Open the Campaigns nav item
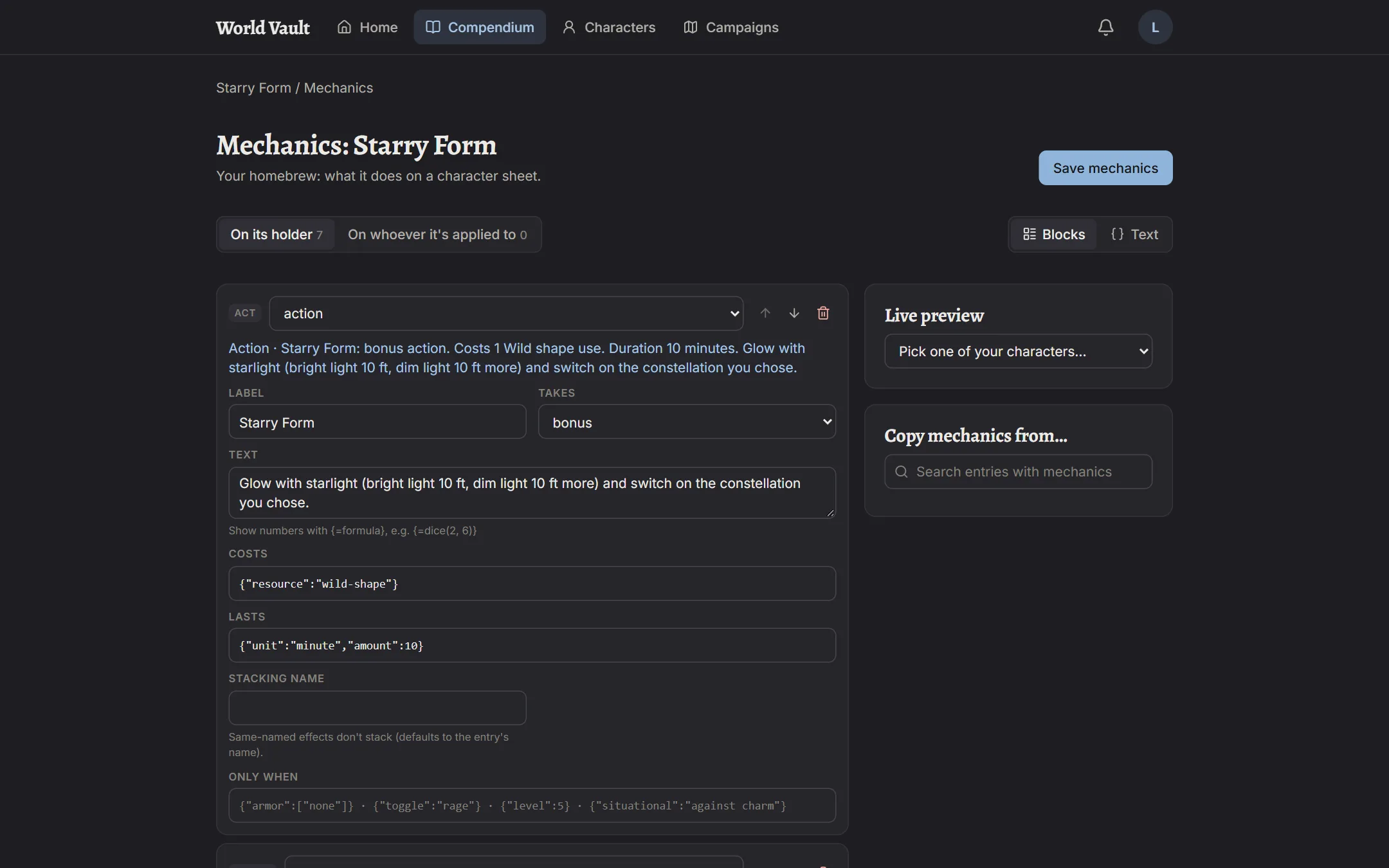Image resolution: width=1389 pixels, height=868 pixels. [x=731, y=27]
